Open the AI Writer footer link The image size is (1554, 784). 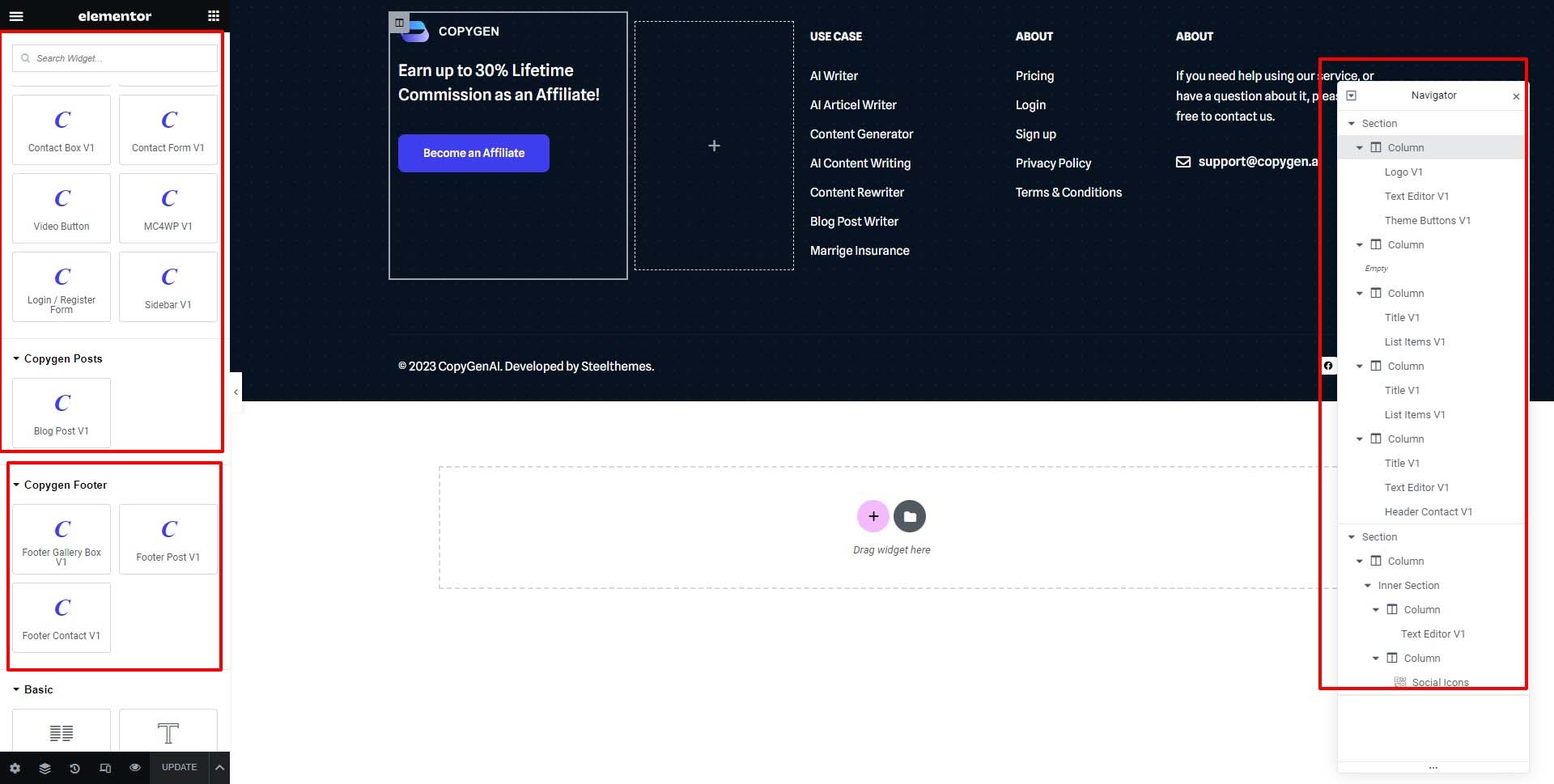[x=834, y=76]
